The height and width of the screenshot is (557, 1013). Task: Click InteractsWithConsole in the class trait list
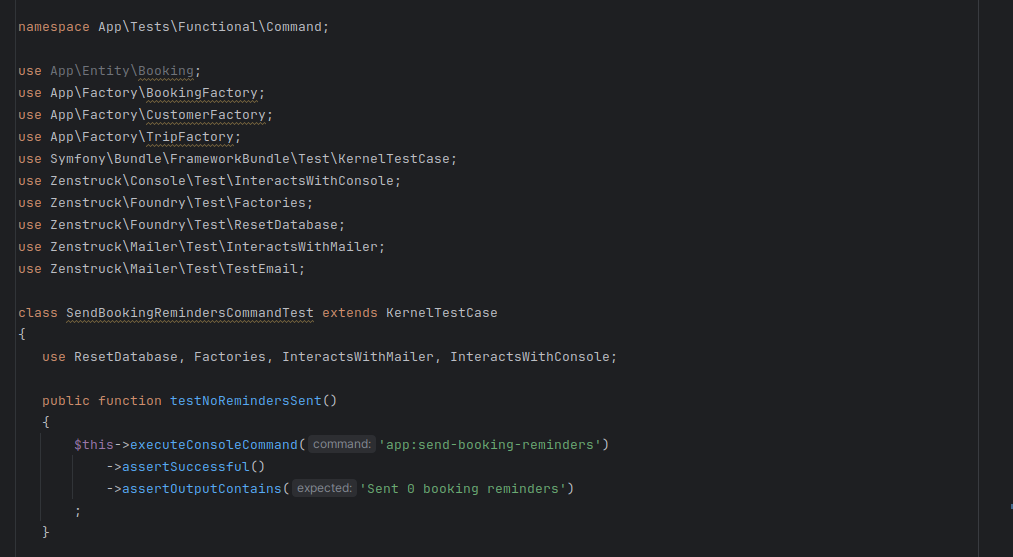click(x=530, y=357)
